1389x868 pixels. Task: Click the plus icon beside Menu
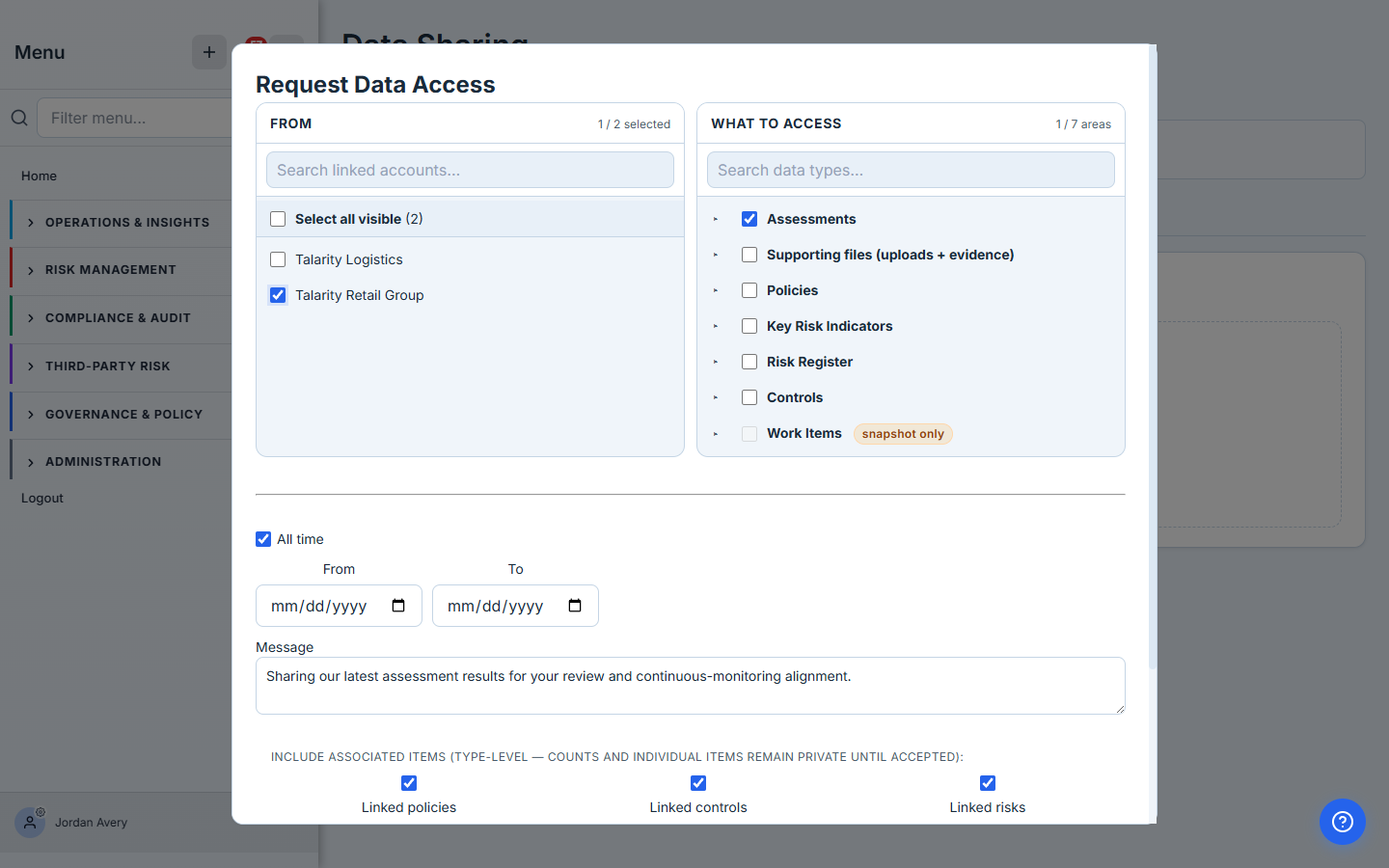pyautogui.click(x=209, y=52)
